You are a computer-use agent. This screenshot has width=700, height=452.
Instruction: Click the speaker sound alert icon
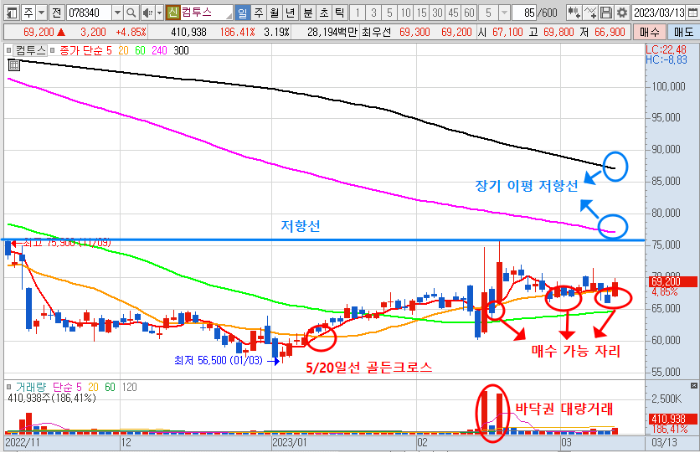[147, 13]
